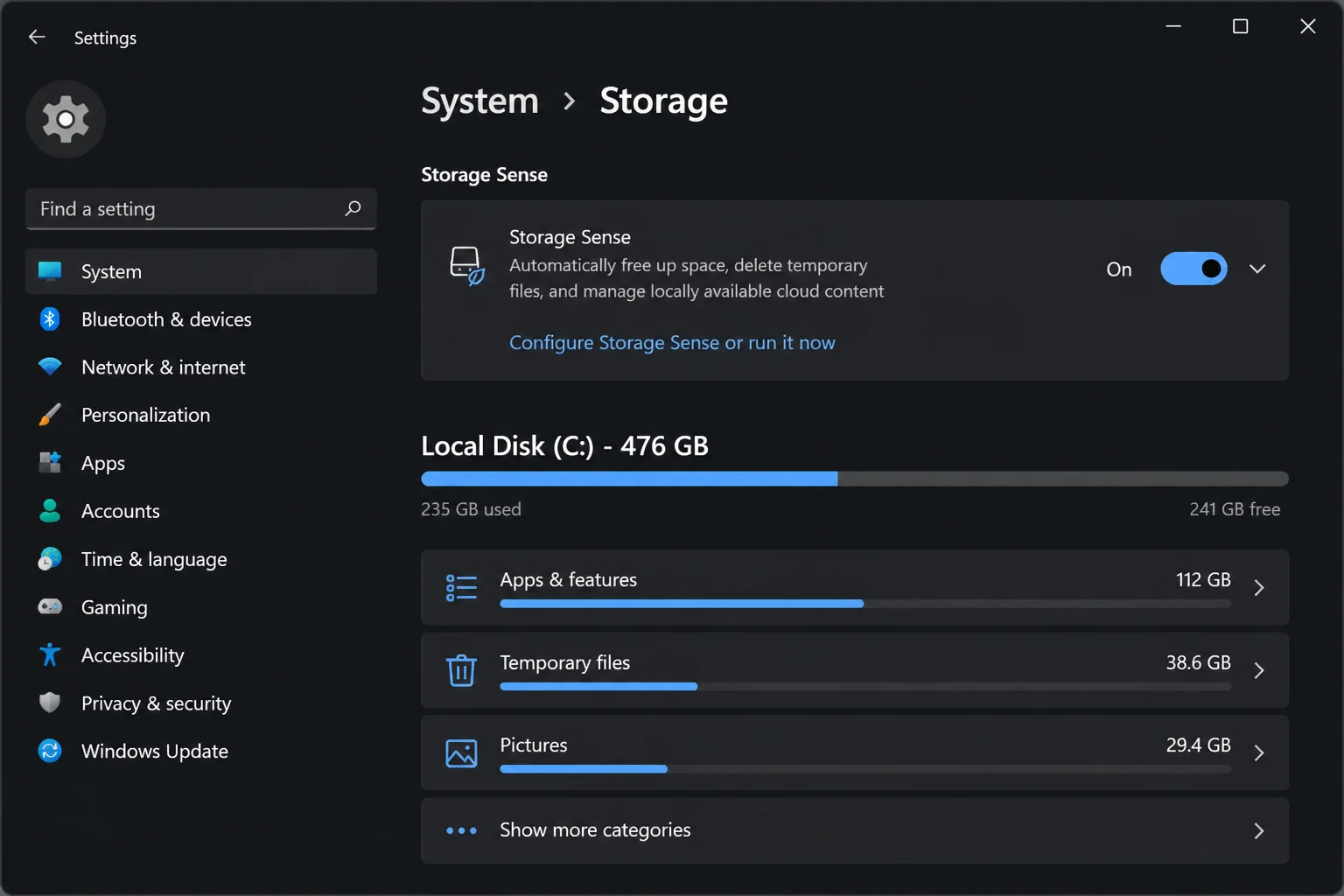Click the Apps & features list icon
Image resolution: width=1344 pixels, height=896 pixels.
(x=461, y=587)
